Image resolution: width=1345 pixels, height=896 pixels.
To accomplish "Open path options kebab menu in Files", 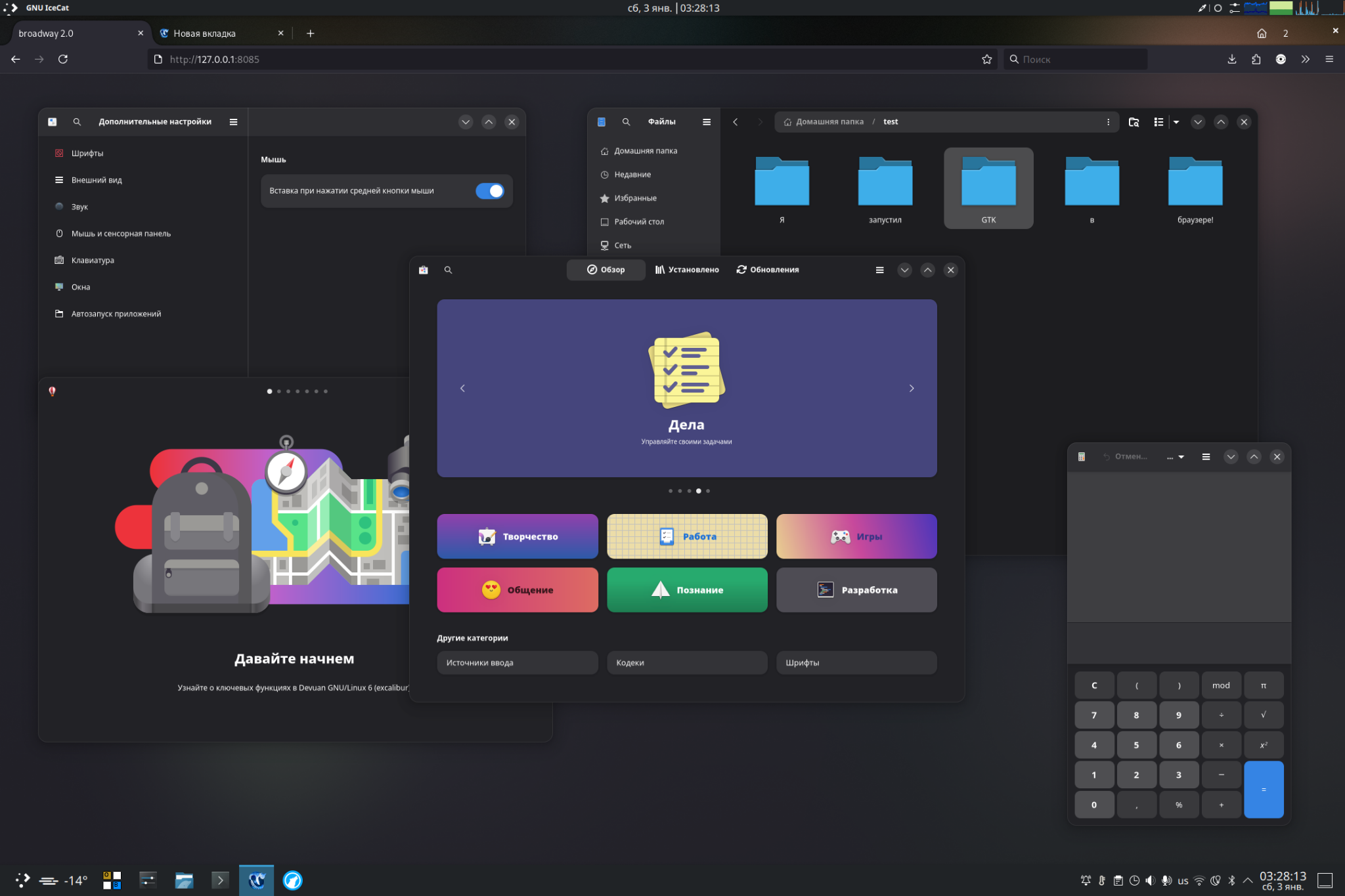I will point(1108,122).
